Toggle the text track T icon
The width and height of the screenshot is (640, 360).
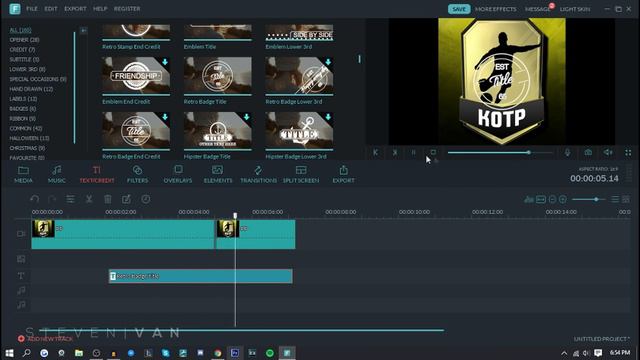click(x=21, y=276)
